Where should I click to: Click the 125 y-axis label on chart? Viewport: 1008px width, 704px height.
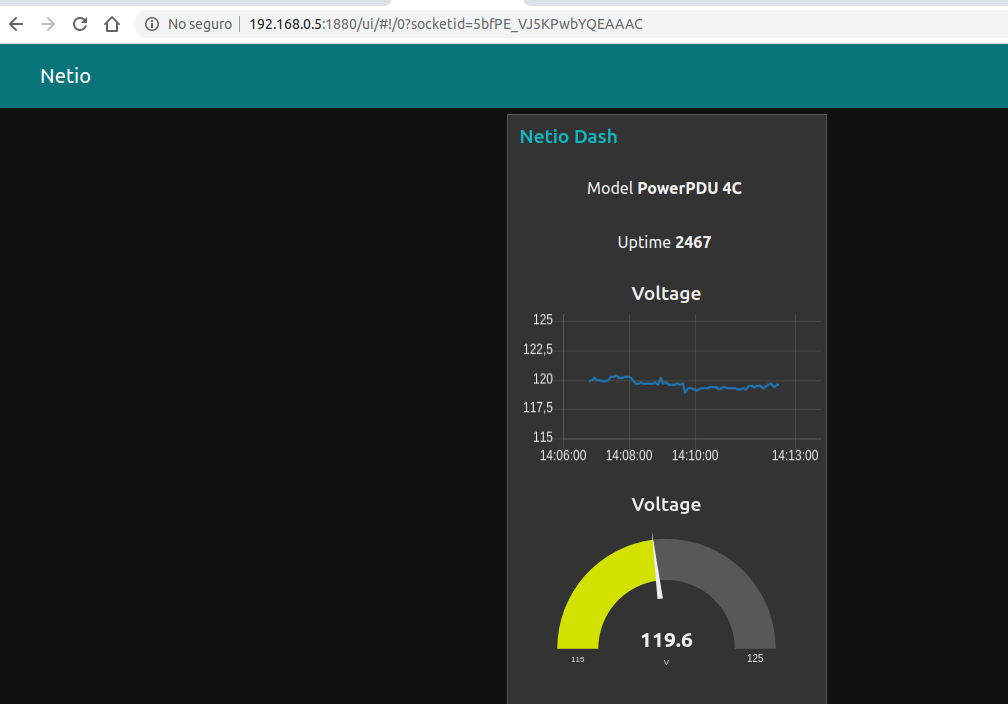pos(543,320)
